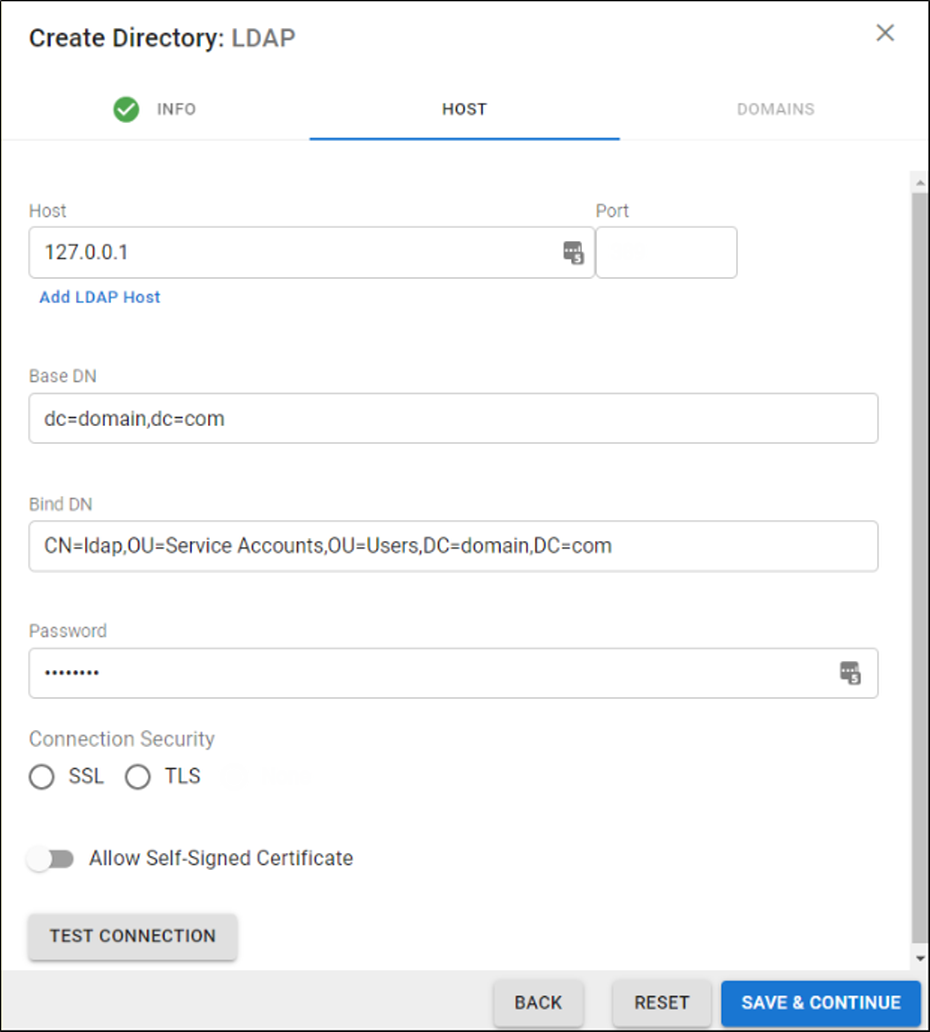
Task: Click the RESET button
Action: [662, 1002]
